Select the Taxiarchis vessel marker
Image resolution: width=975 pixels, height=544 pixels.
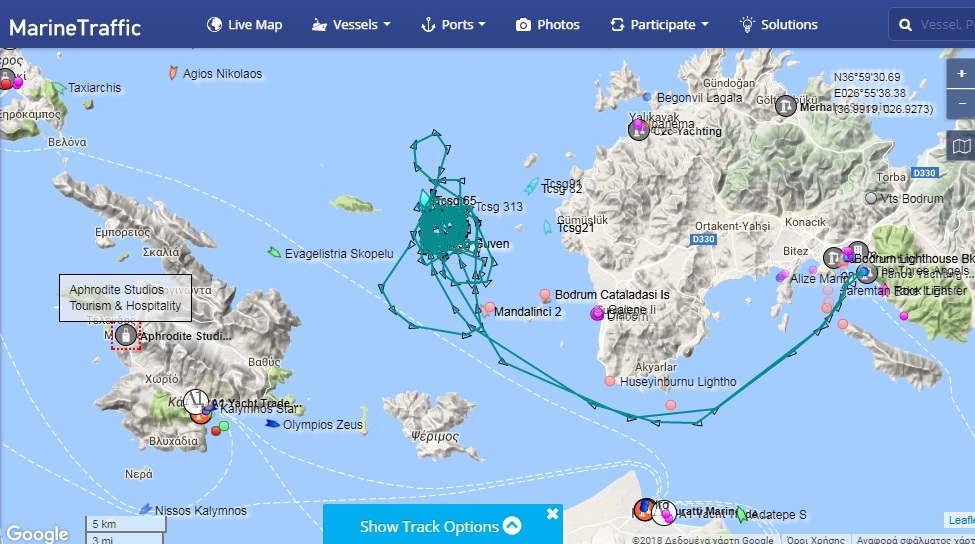point(58,88)
